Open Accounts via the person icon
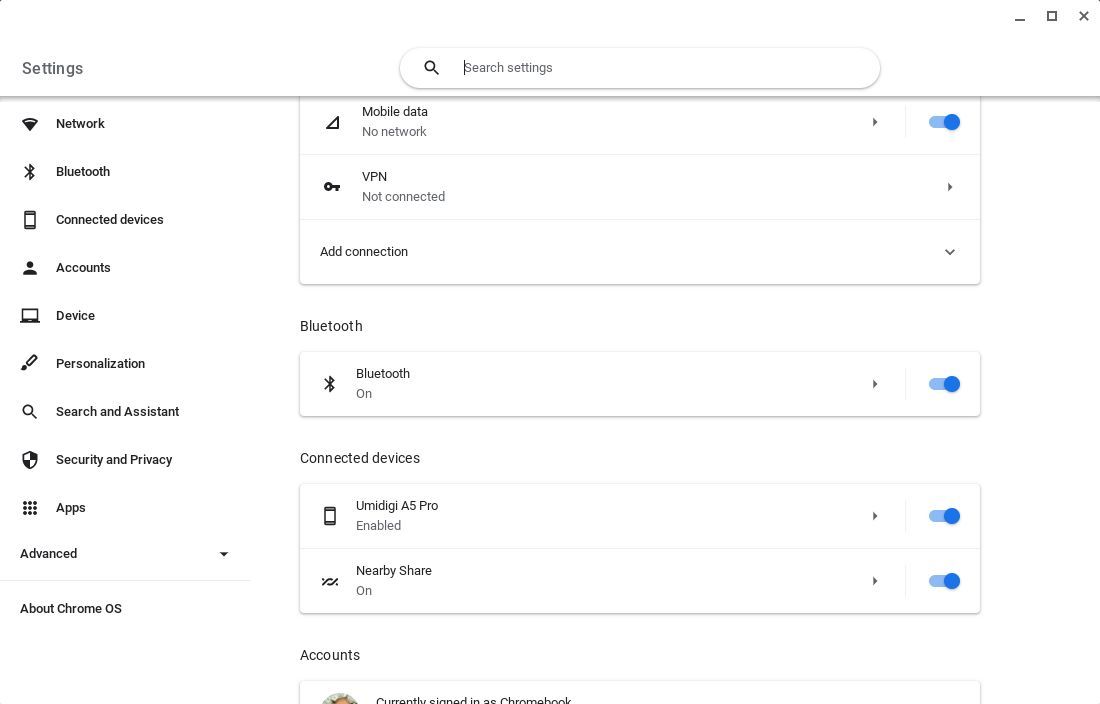Screen dimensions: 1100x704 point(30,267)
